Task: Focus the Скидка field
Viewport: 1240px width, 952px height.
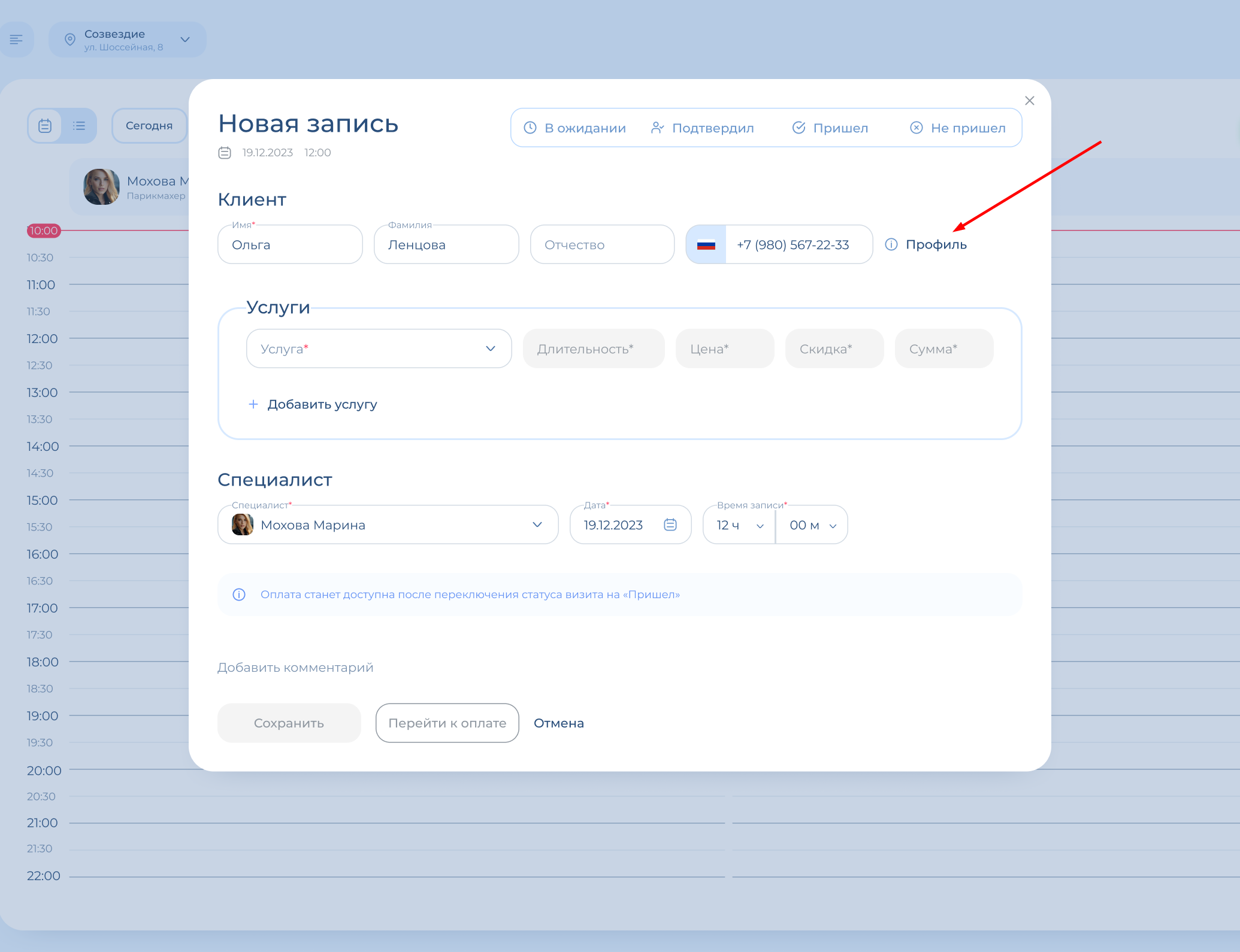Action: (834, 348)
